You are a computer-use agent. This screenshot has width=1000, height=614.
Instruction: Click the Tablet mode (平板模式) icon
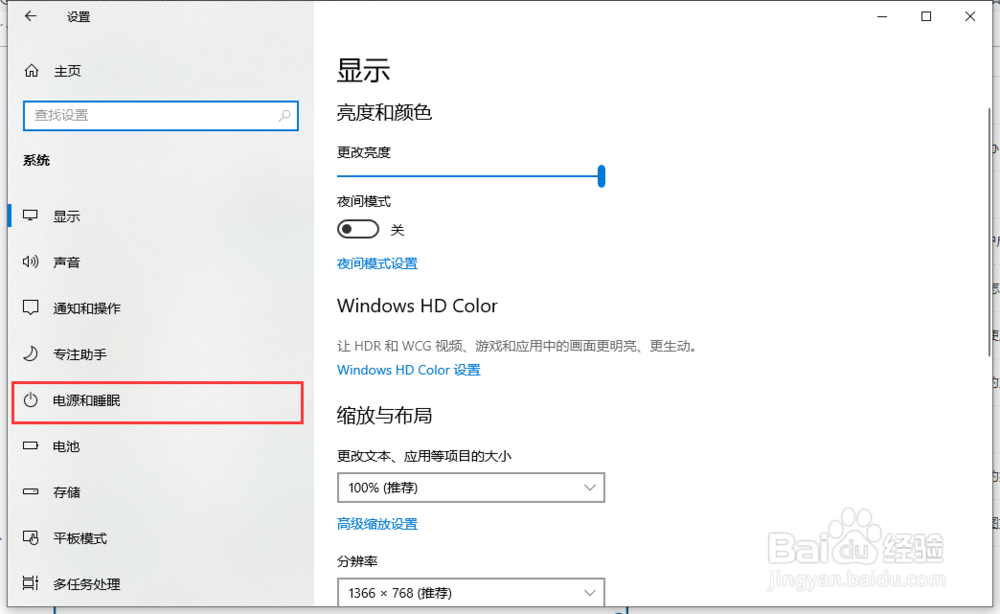tap(31, 538)
